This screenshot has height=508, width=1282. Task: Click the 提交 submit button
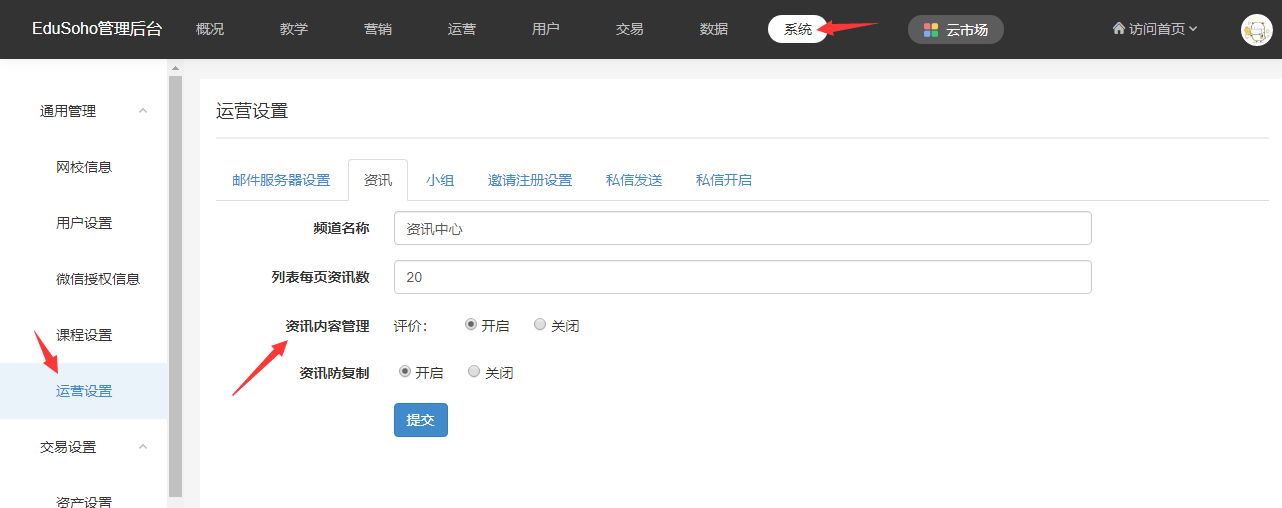click(420, 420)
